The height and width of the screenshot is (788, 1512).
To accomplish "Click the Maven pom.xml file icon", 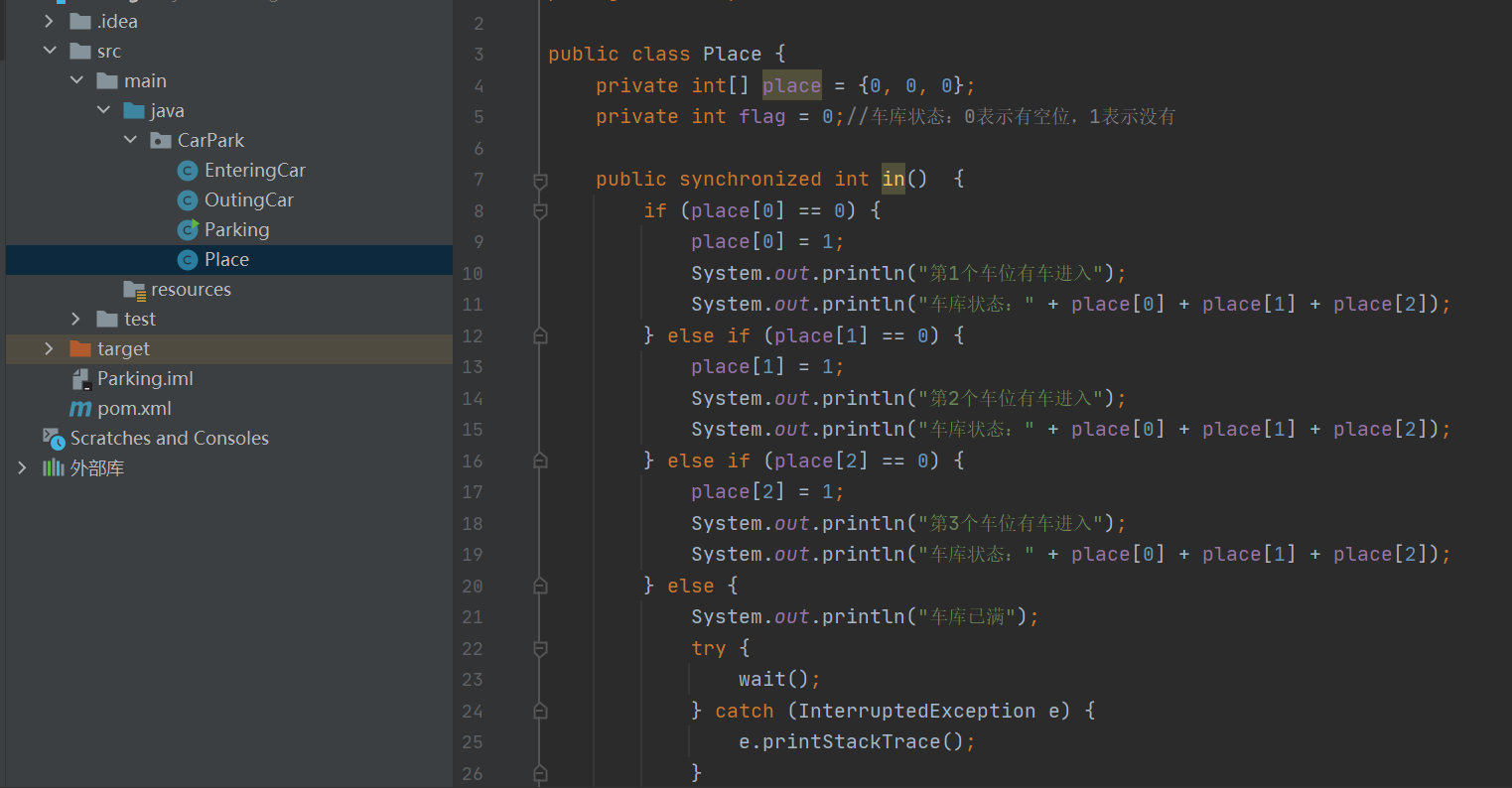I will point(80,408).
